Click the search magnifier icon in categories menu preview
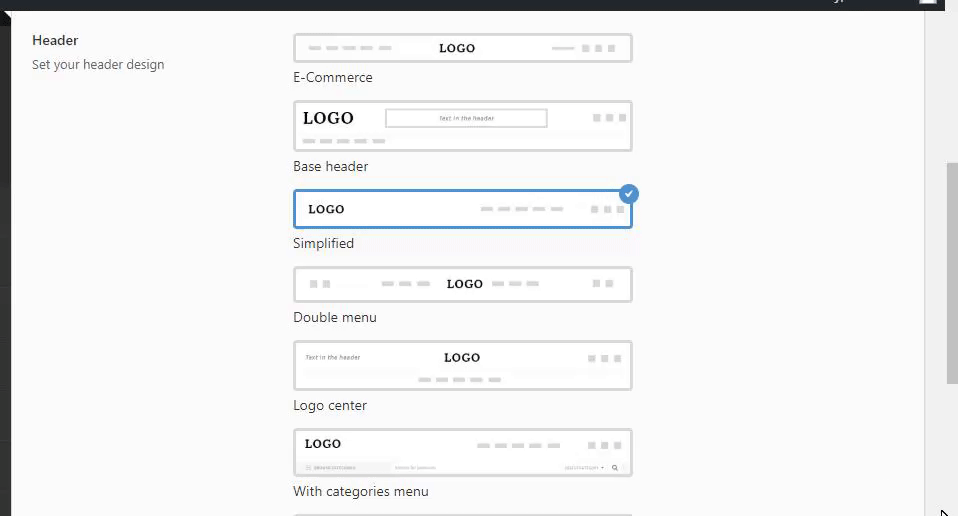 pyautogui.click(x=614, y=467)
